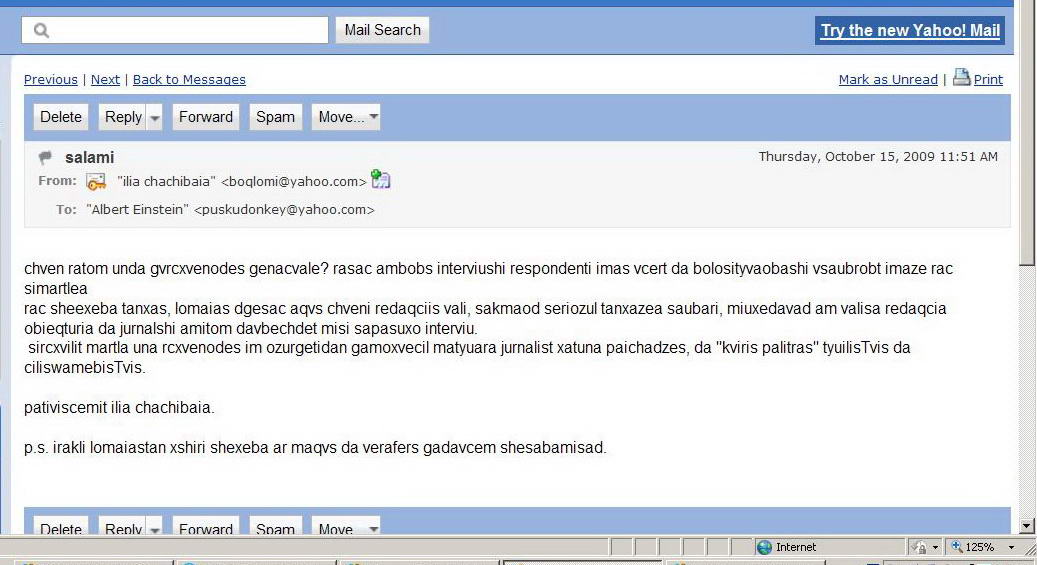Click the word "ciliswamebisTvis." in the body
Screen dimensions: 1037x565
coord(85,367)
